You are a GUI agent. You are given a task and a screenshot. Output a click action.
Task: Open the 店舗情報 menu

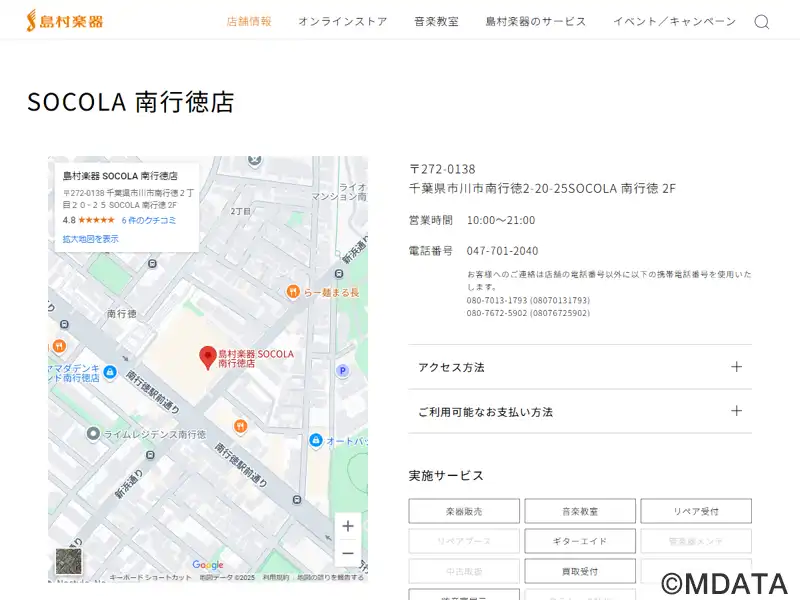pyautogui.click(x=249, y=21)
